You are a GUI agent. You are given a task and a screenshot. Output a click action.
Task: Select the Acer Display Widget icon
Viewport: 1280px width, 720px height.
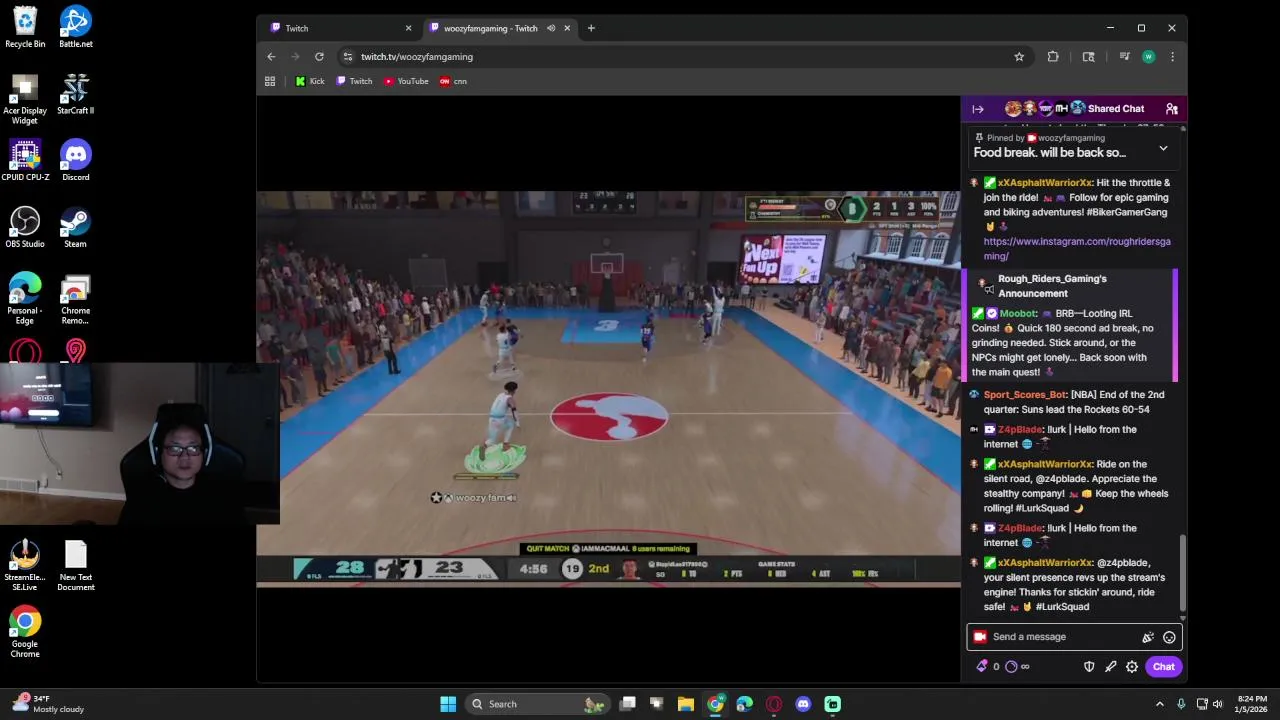click(25, 100)
